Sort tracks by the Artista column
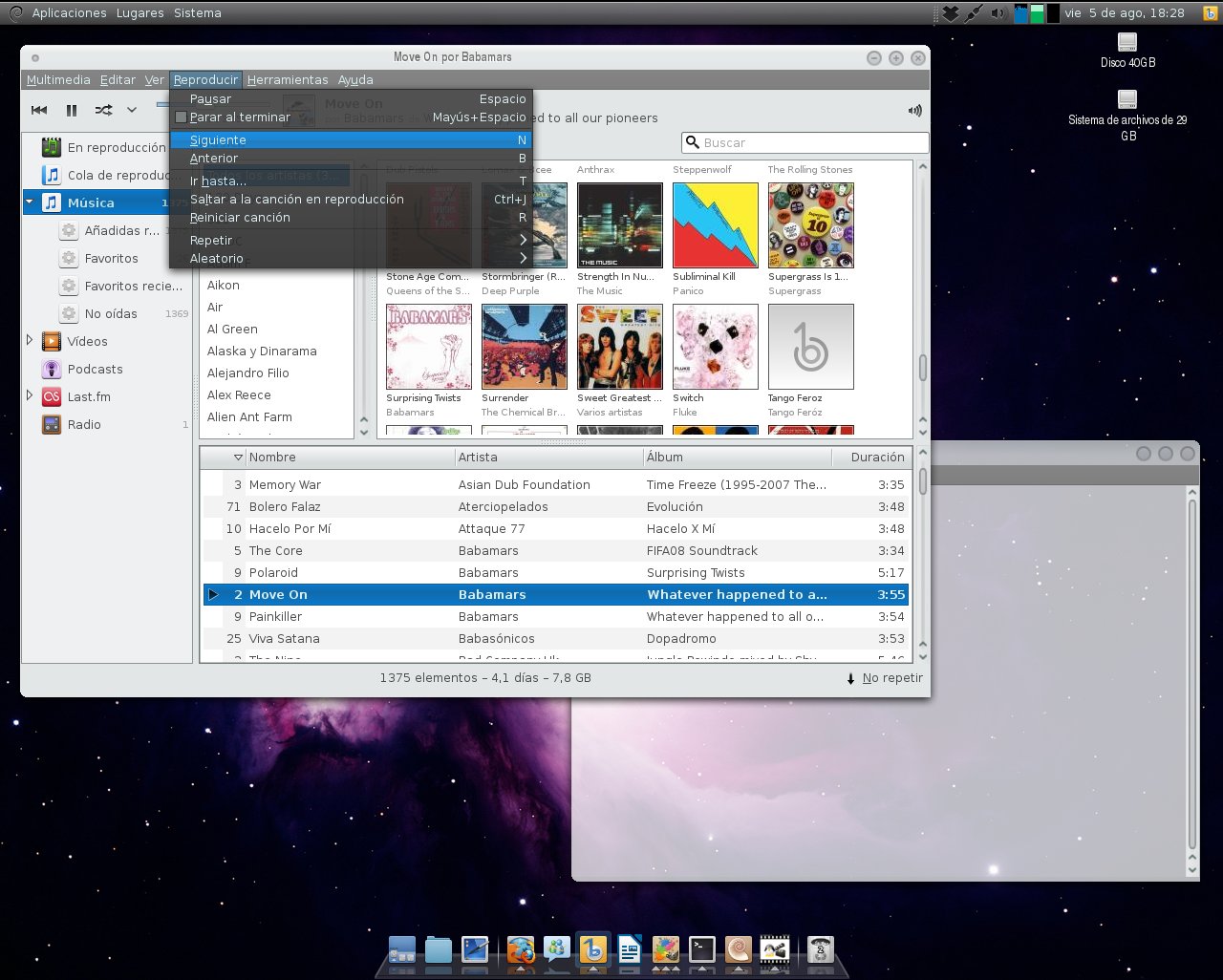The width and height of the screenshot is (1223, 980). pyautogui.click(x=548, y=458)
